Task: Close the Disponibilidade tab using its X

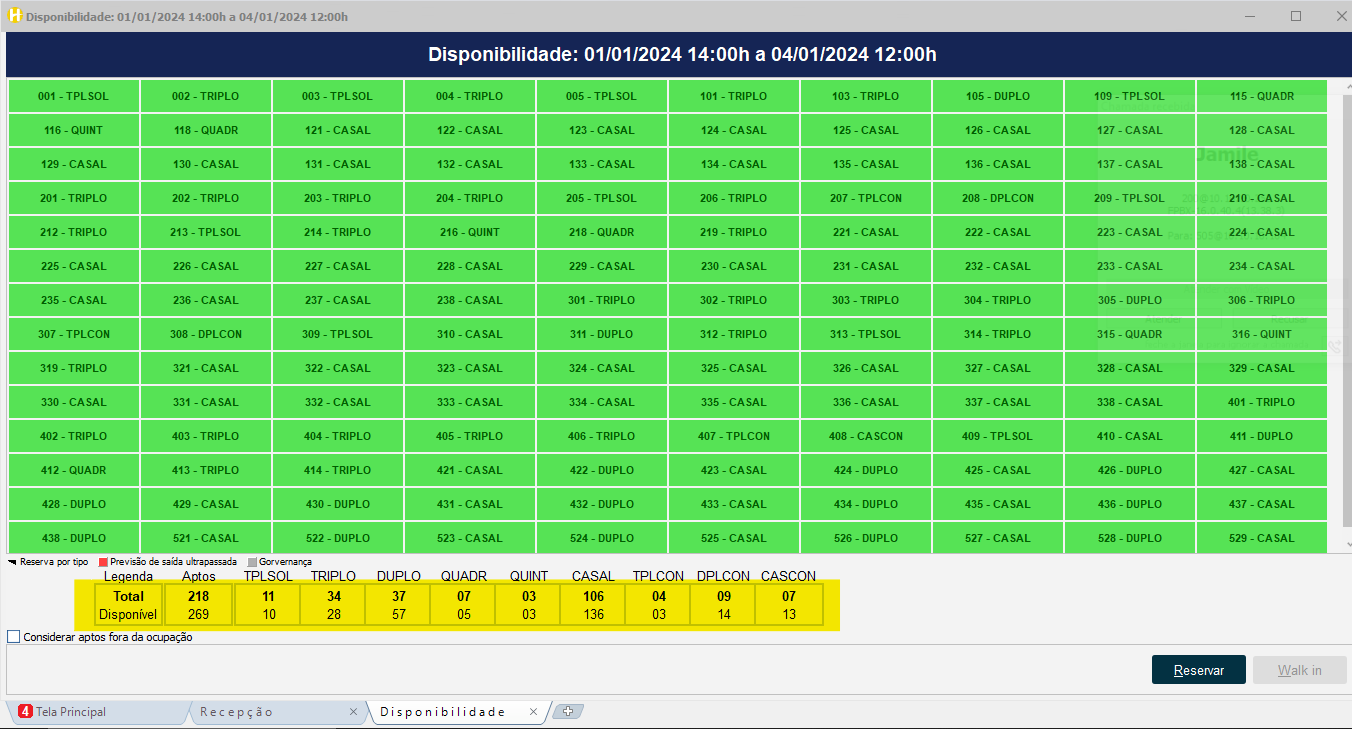Action: point(534,712)
